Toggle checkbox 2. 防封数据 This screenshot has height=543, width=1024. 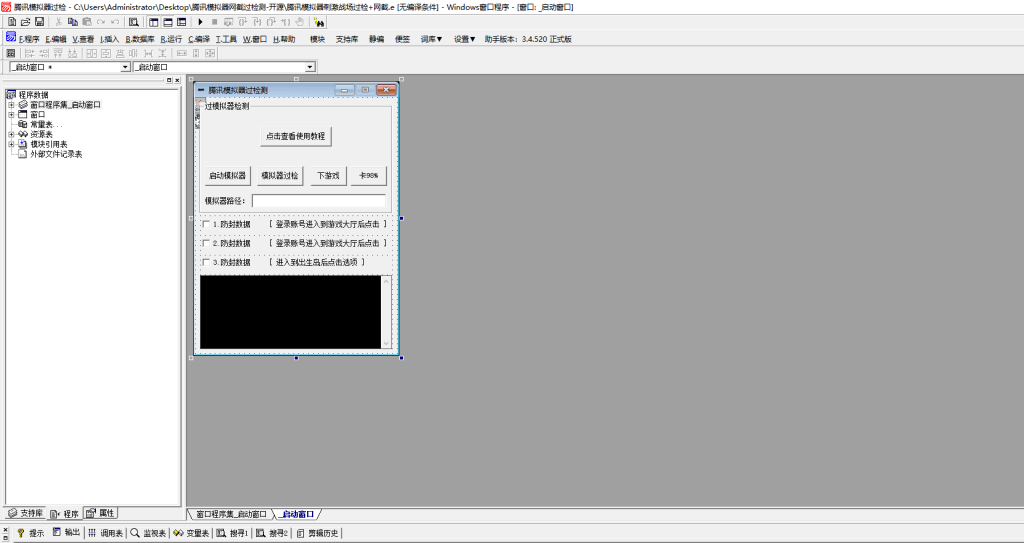(x=206, y=243)
